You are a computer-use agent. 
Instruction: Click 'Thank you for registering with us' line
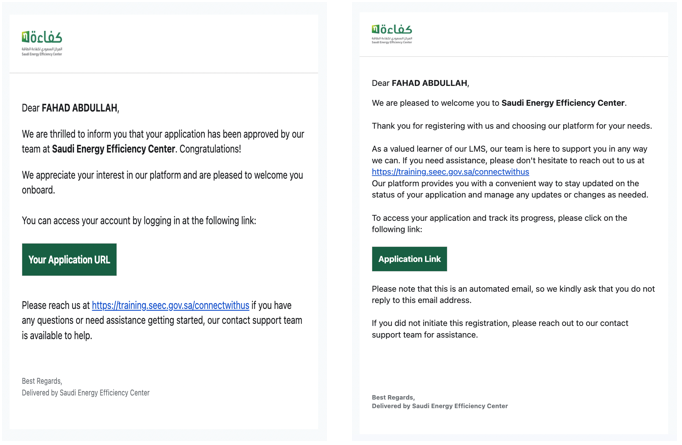click(x=512, y=126)
